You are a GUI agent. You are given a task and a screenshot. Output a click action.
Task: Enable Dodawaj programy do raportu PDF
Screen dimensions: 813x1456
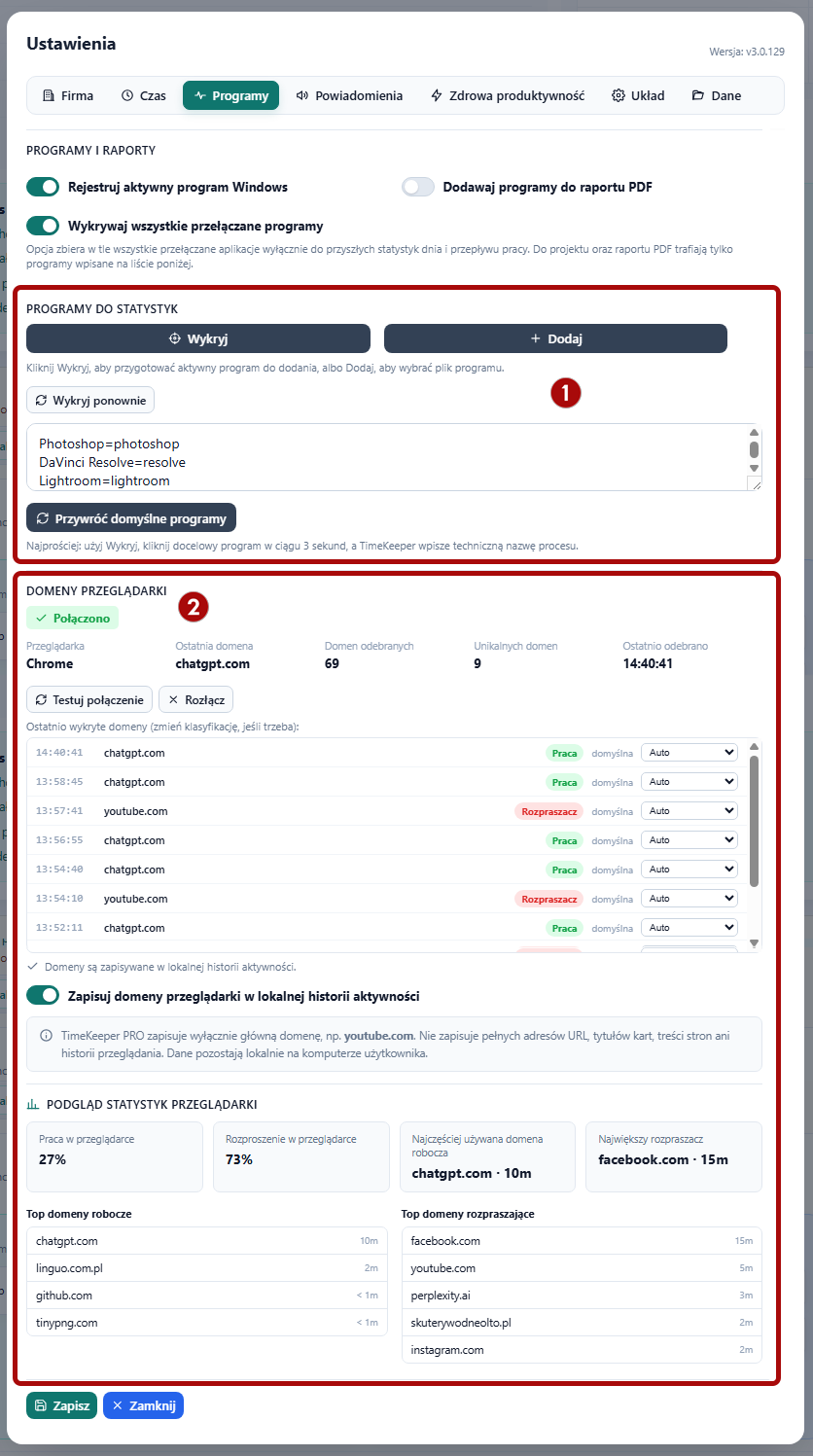[418, 187]
